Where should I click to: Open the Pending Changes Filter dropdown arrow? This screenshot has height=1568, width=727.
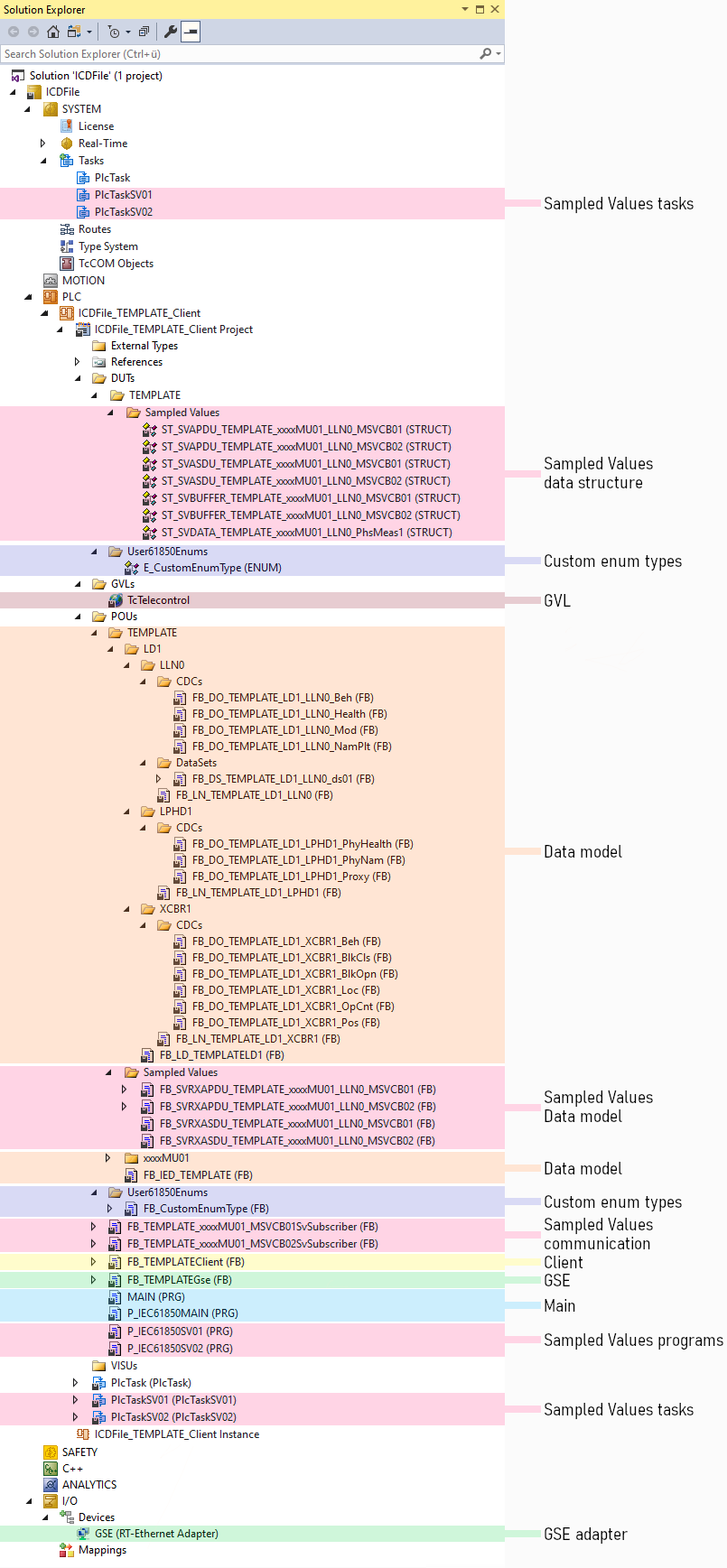click(127, 32)
